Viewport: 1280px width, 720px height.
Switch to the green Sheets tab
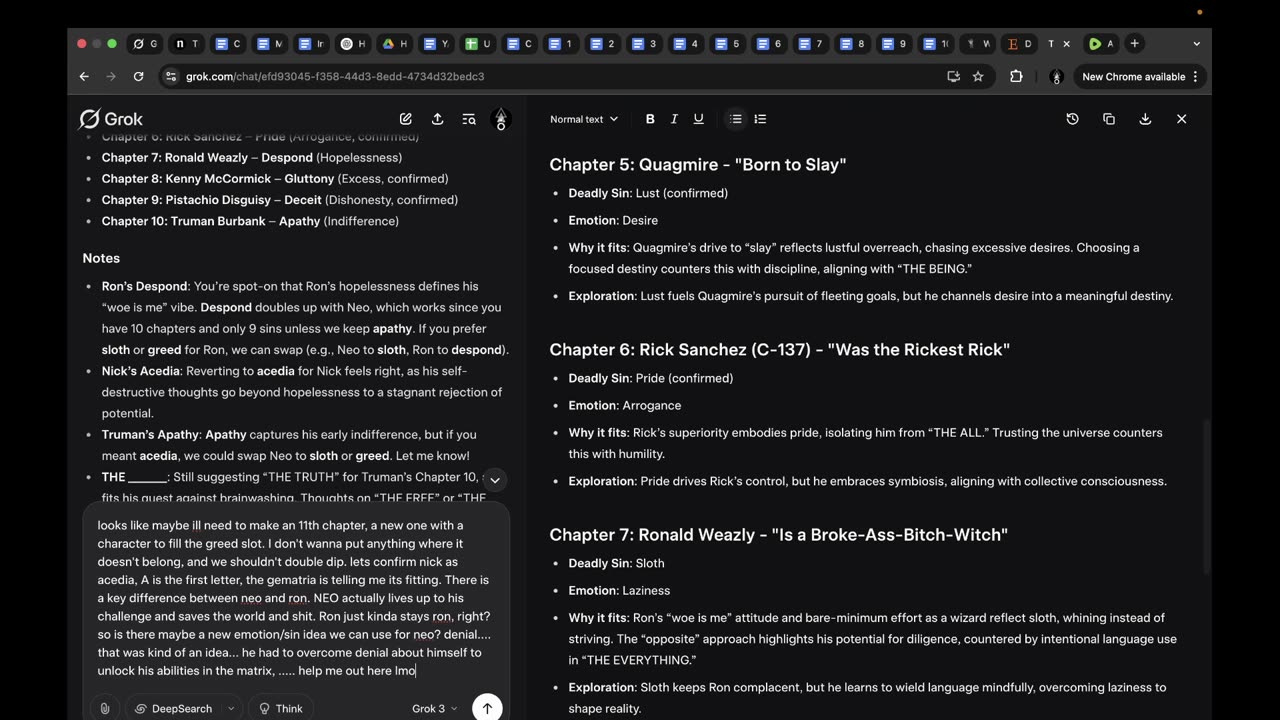point(478,44)
